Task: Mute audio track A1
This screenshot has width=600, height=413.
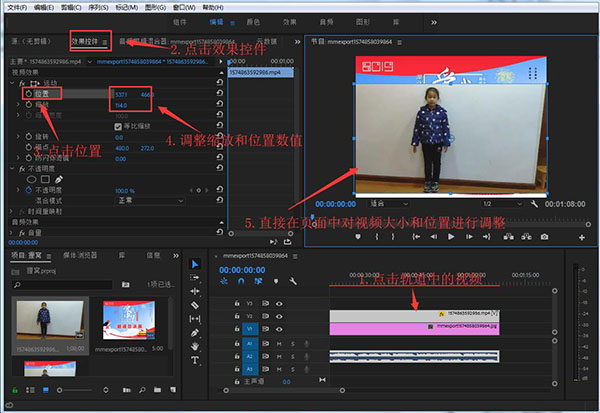Action: (279, 344)
